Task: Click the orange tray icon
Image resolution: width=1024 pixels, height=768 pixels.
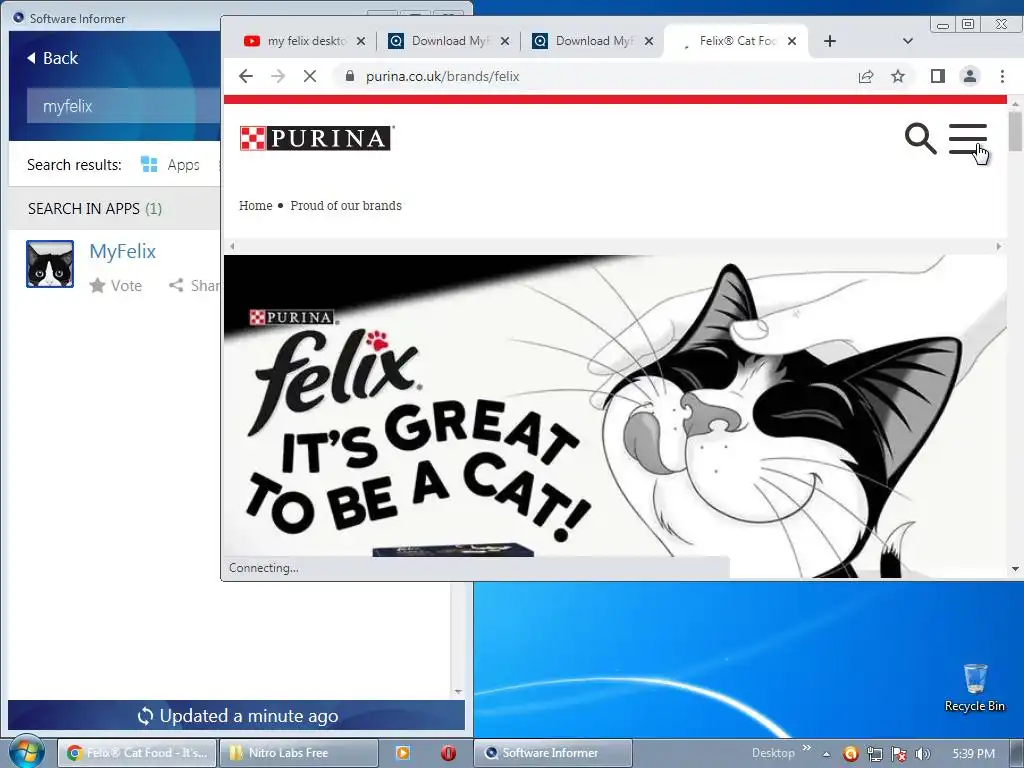Action: (850, 754)
